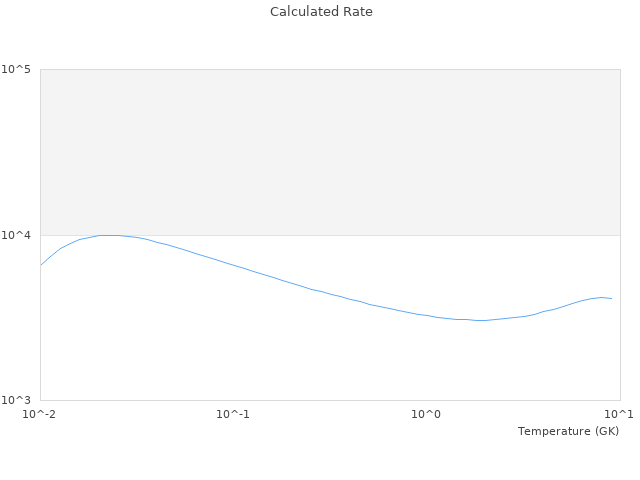Click blue curve directly above 10^0 label
640x480 pixels.
(x=427, y=315)
